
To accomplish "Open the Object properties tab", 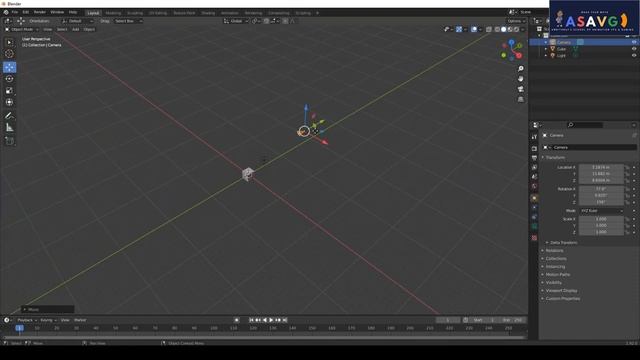I will (534, 198).
